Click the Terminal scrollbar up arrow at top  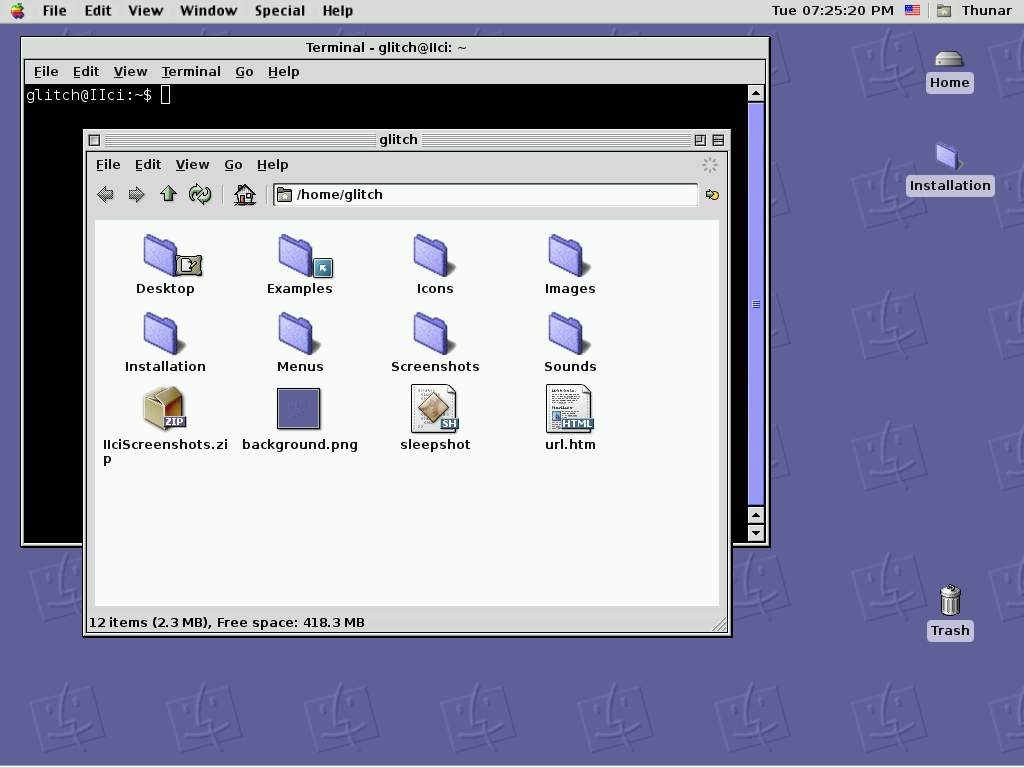click(x=756, y=93)
